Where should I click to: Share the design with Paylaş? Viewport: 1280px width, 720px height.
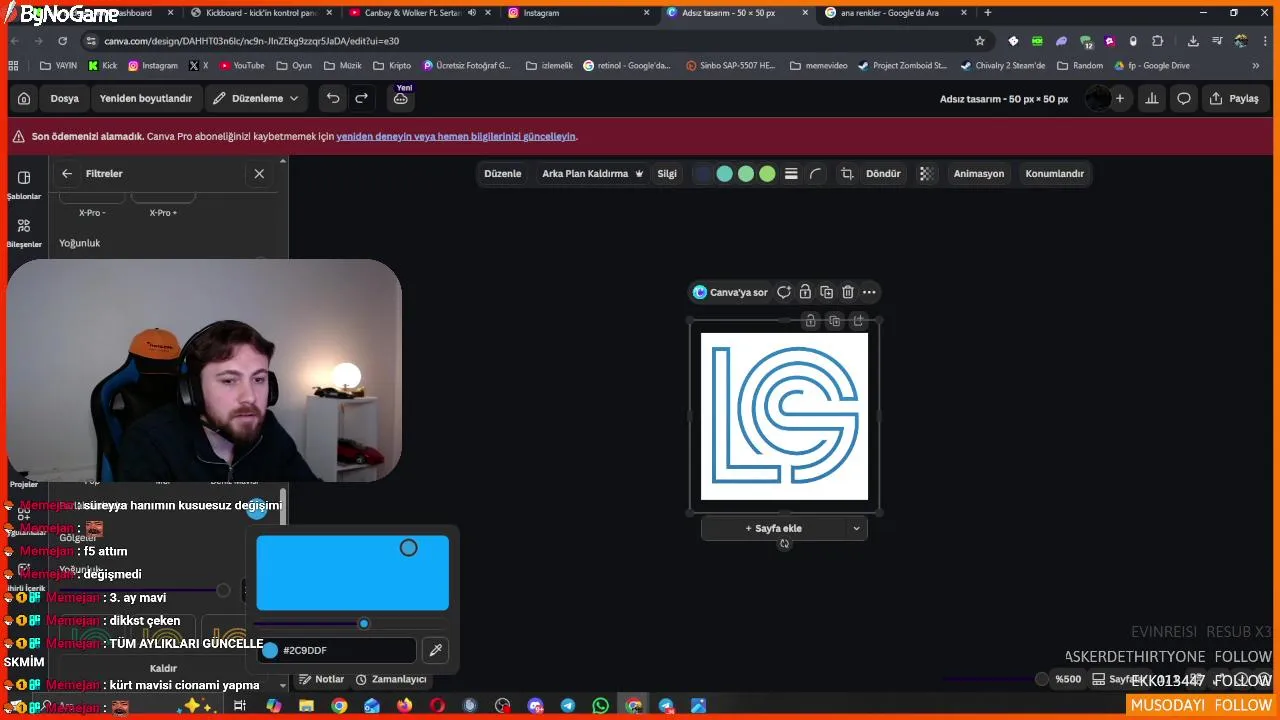click(1234, 98)
